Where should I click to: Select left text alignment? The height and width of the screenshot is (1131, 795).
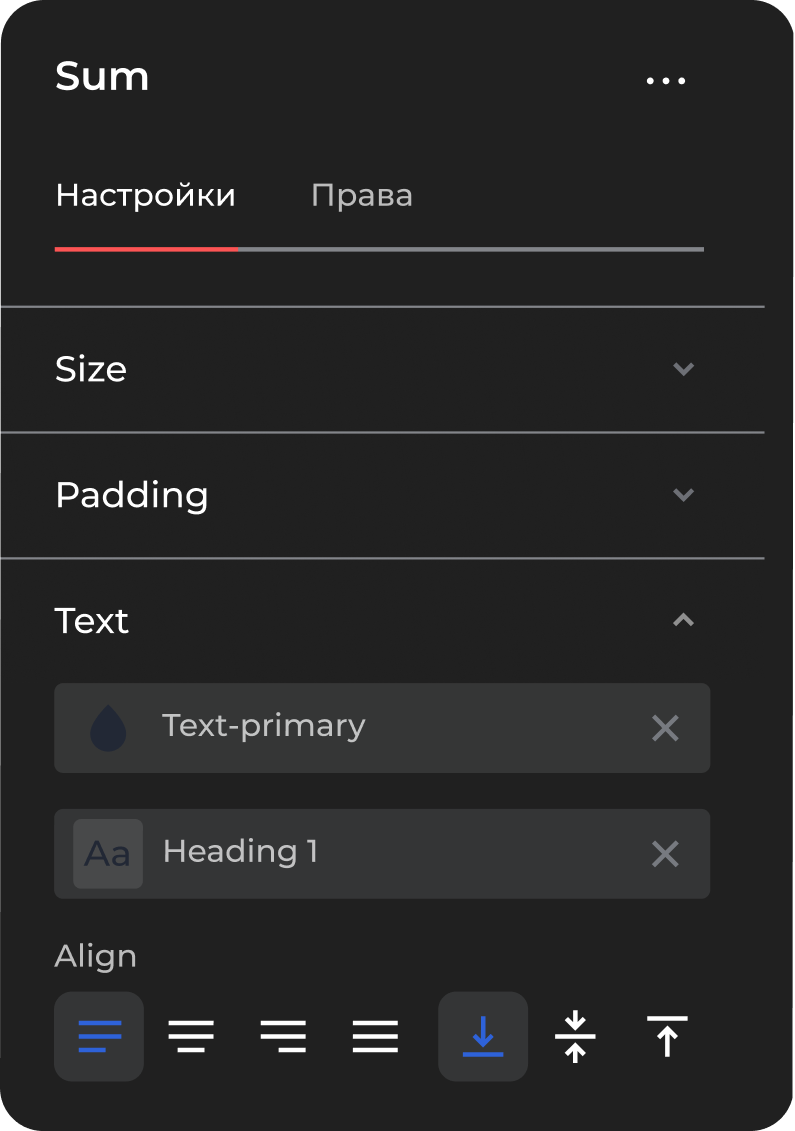coord(99,1036)
